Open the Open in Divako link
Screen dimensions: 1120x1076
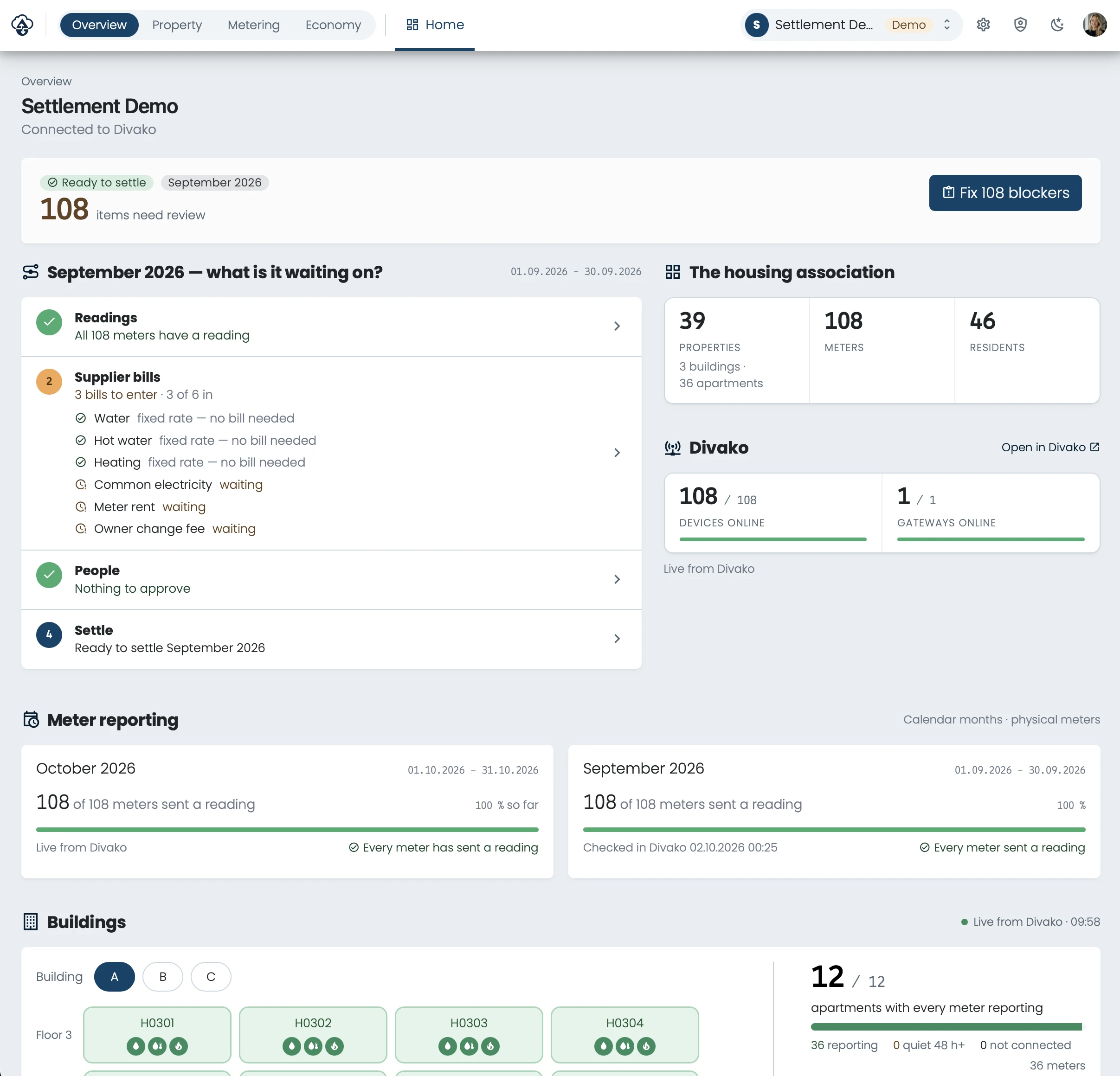click(x=1050, y=447)
